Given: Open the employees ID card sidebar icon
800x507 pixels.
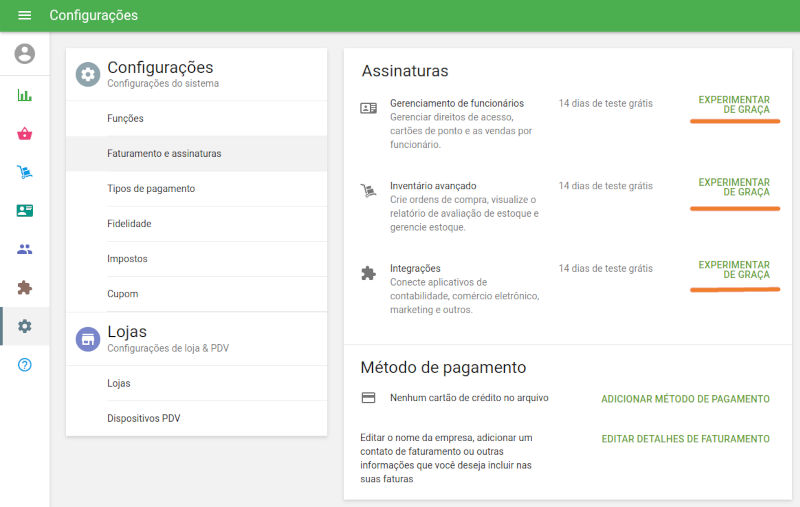Looking at the screenshot, I should pyautogui.click(x=24, y=210).
